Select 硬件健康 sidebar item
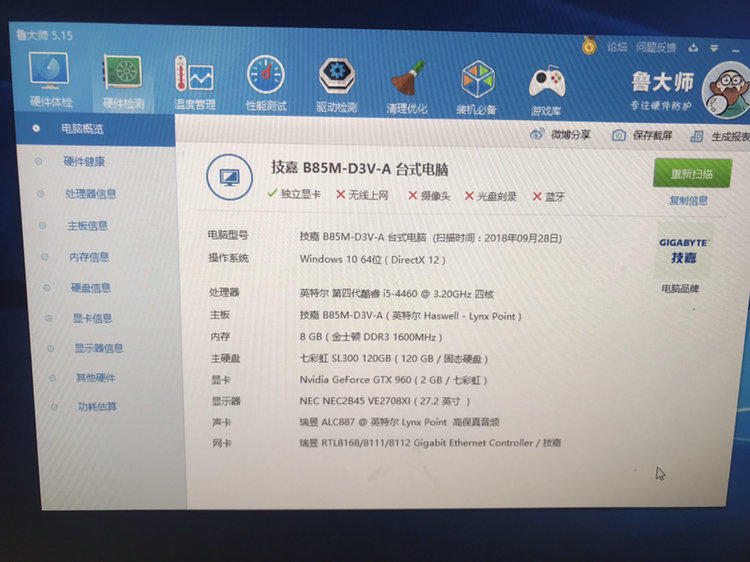 [84, 161]
